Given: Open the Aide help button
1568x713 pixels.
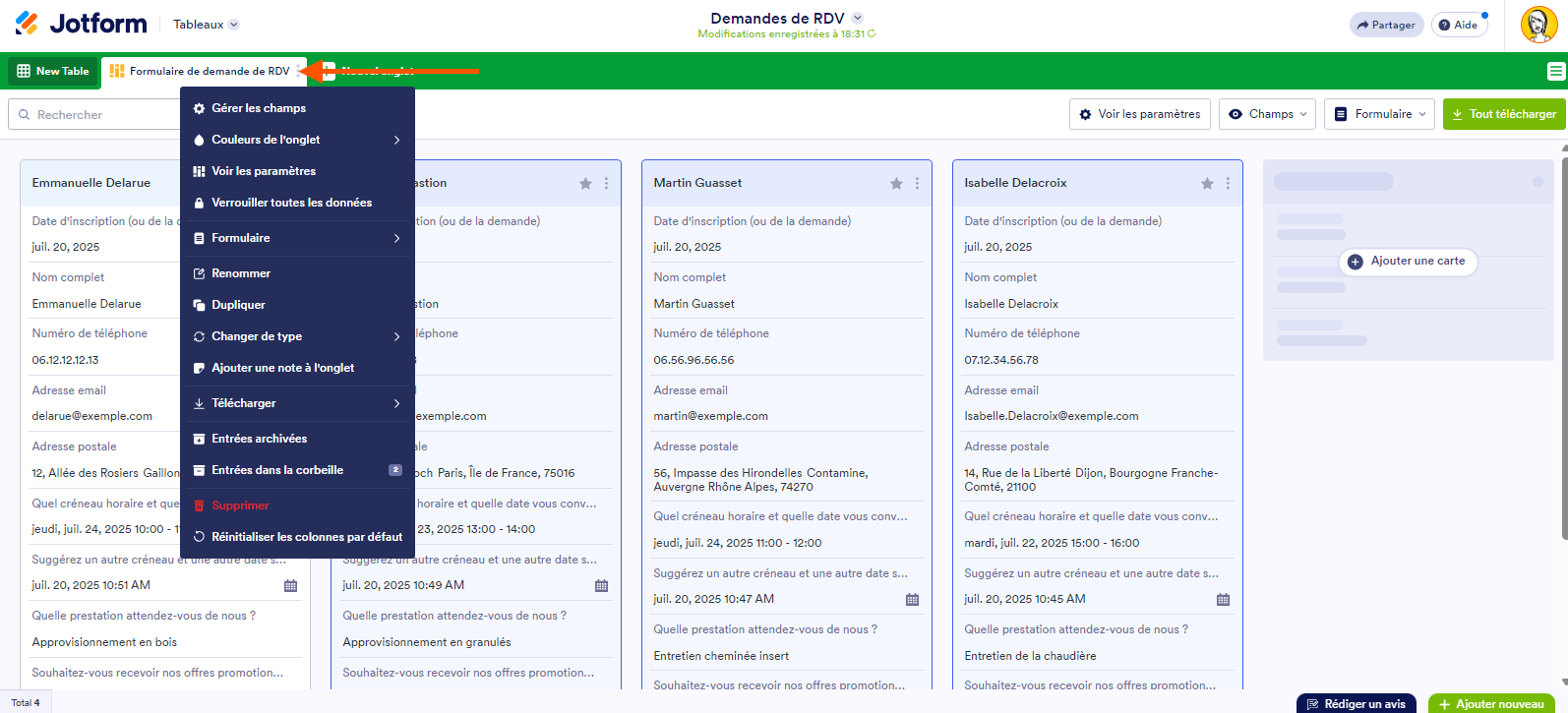Looking at the screenshot, I should coord(1459,25).
